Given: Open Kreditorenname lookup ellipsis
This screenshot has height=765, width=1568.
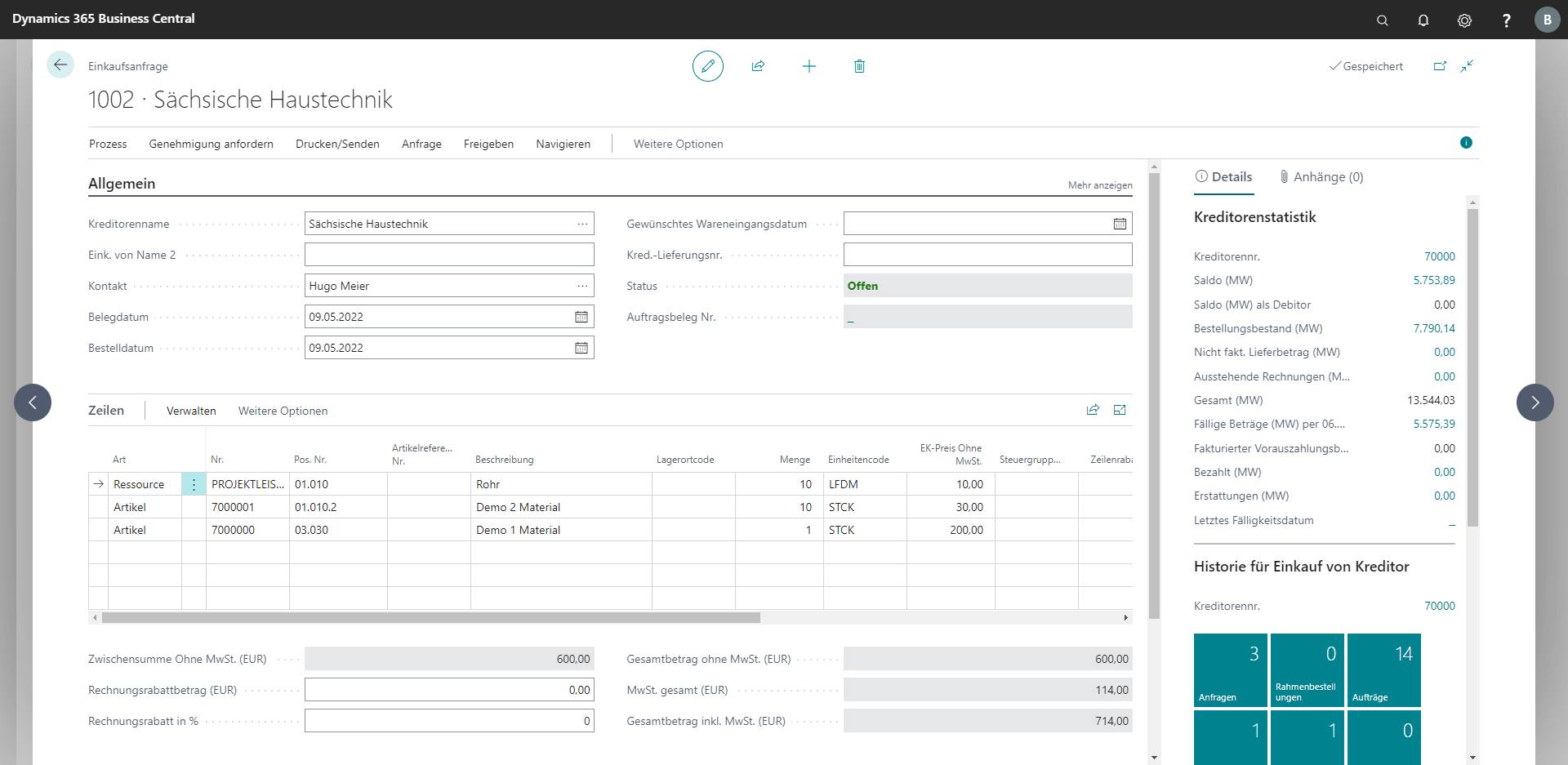Looking at the screenshot, I should (582, 224).
